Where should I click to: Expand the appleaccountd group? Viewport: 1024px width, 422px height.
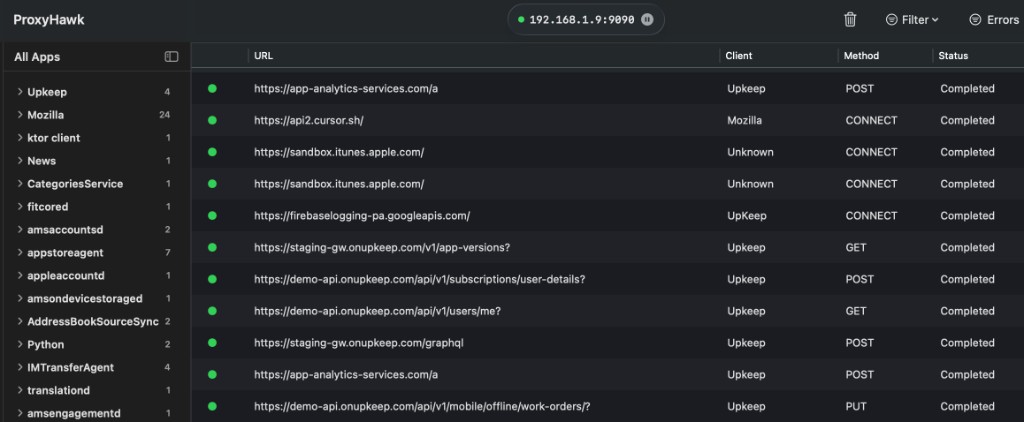coord(20,275)
